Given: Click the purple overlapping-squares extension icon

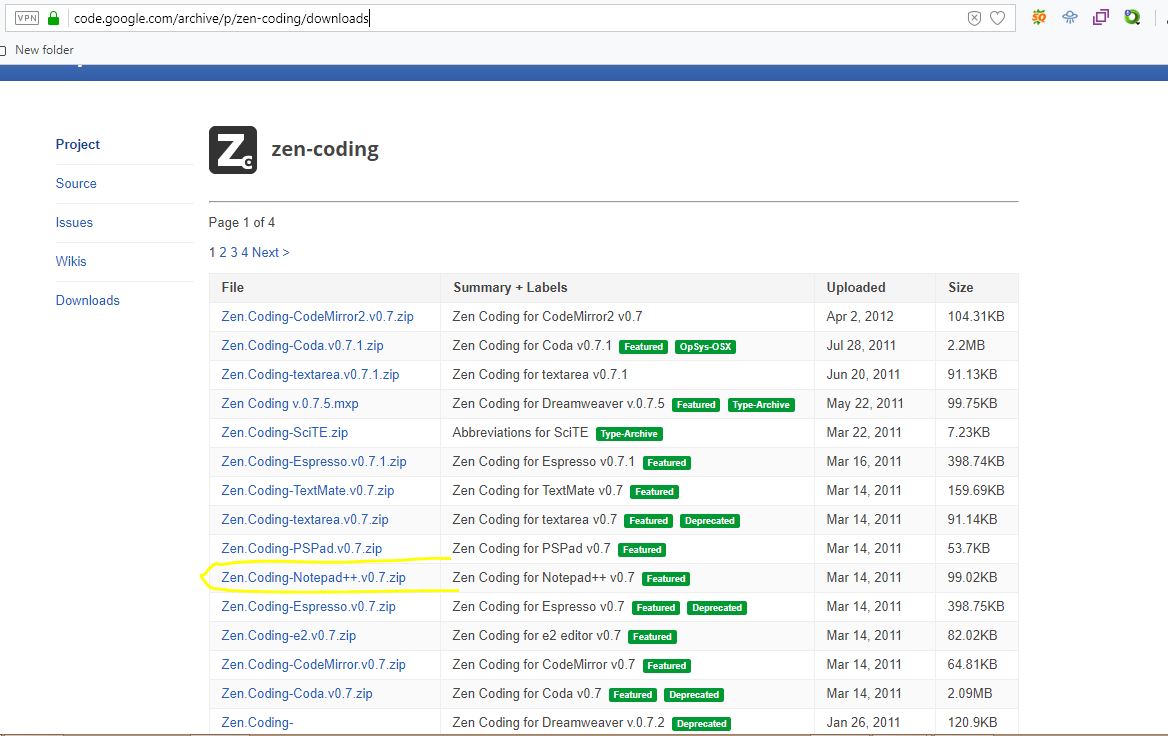Looking at the screenshot, I should point(1101,17).
